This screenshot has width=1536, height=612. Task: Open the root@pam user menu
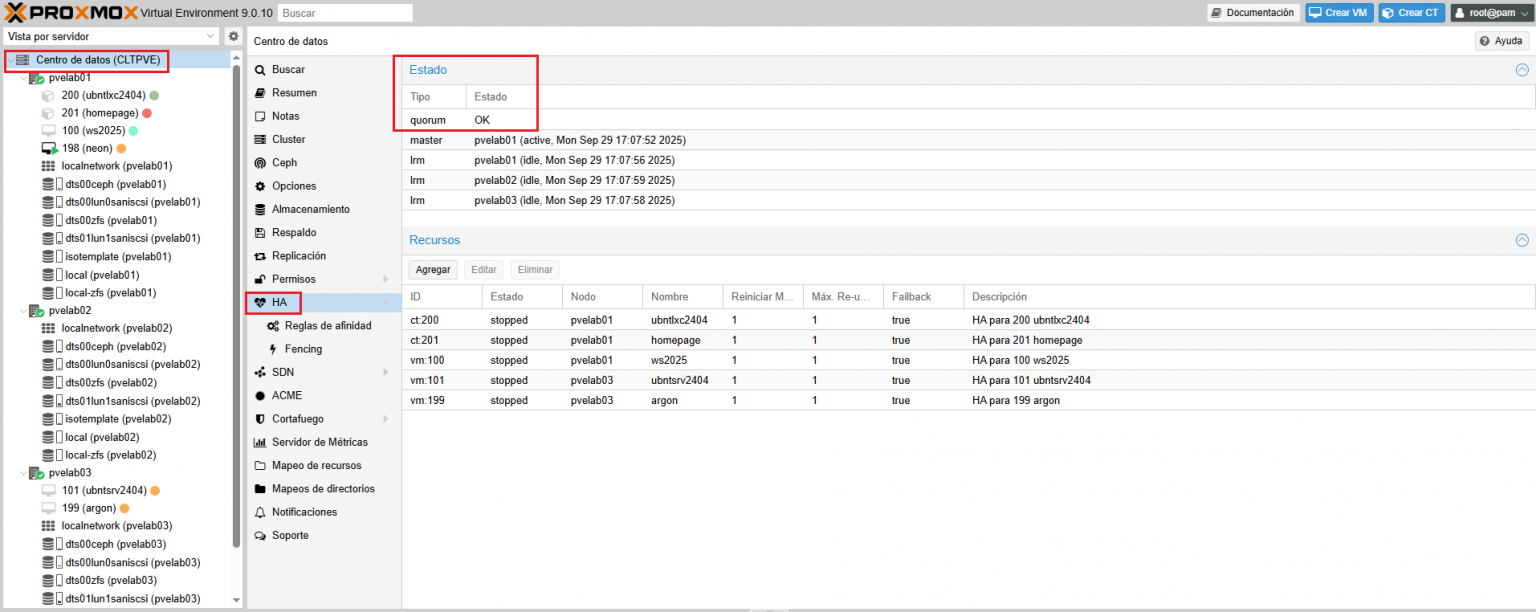[1491, 13]
